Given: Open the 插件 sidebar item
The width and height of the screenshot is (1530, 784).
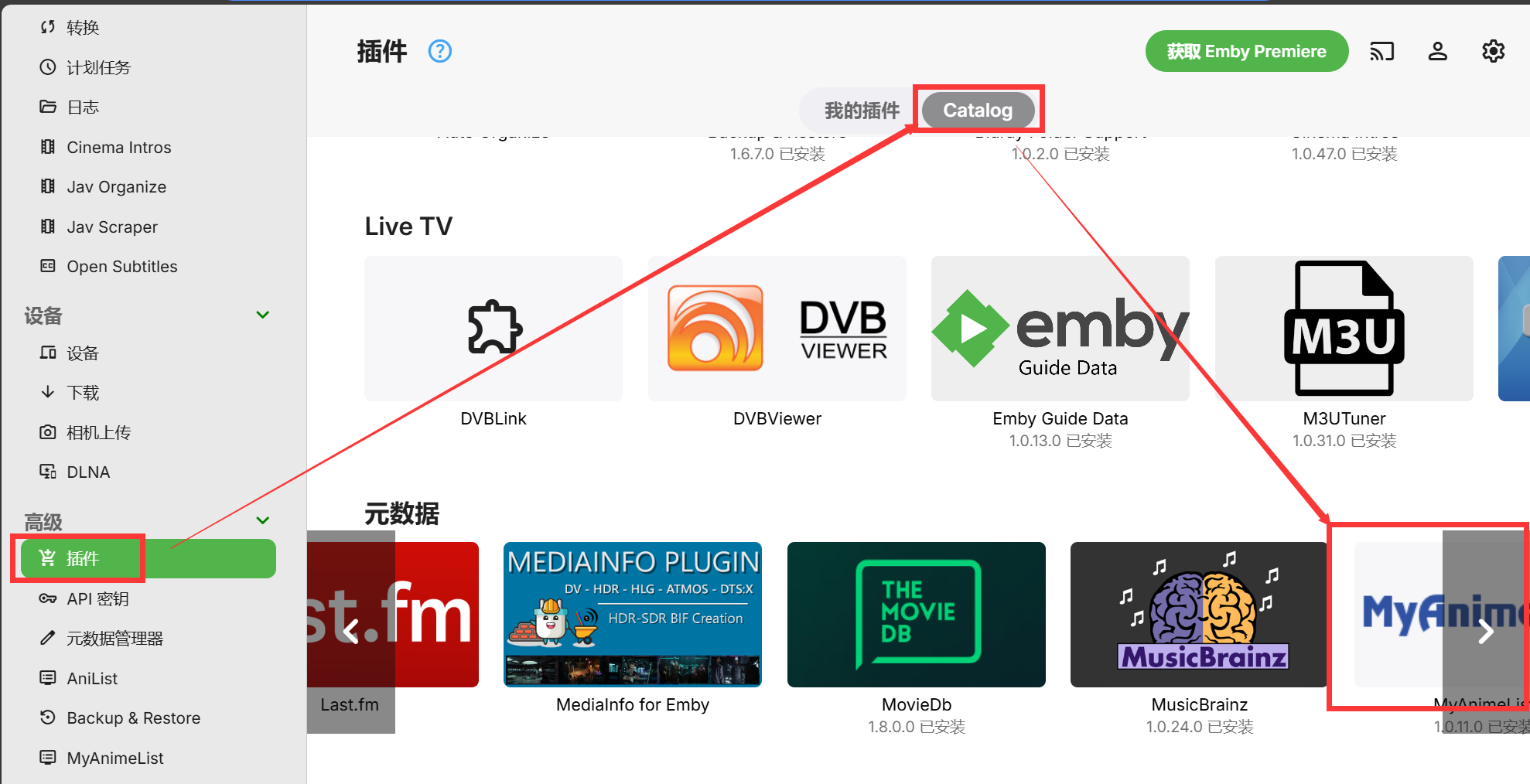Looking at the screenshot, I should click(148, 558).
